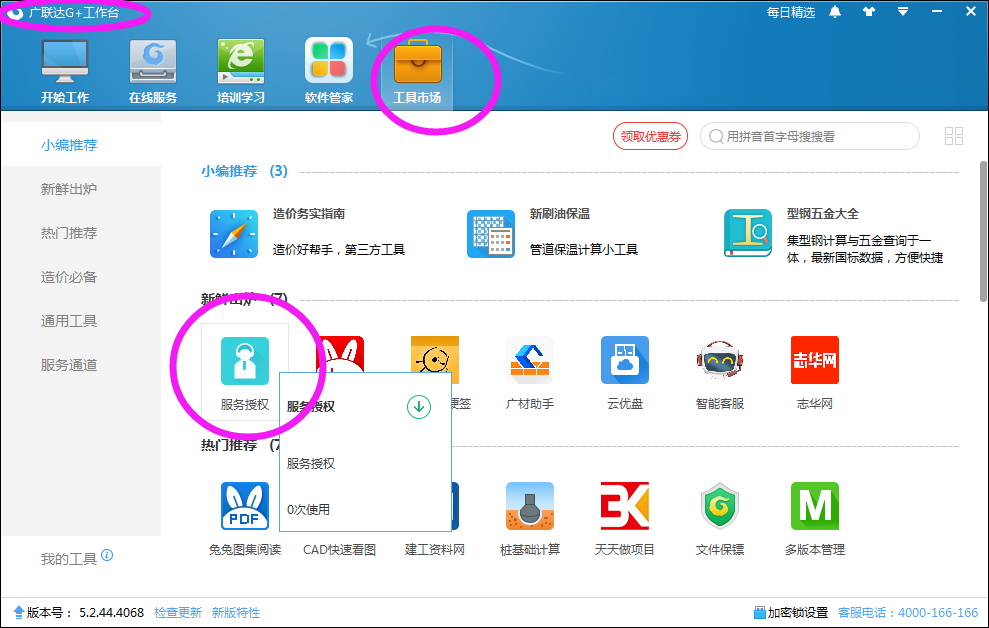Click the 建工资料网 label

pyautogui.click(x=435, y=550)
